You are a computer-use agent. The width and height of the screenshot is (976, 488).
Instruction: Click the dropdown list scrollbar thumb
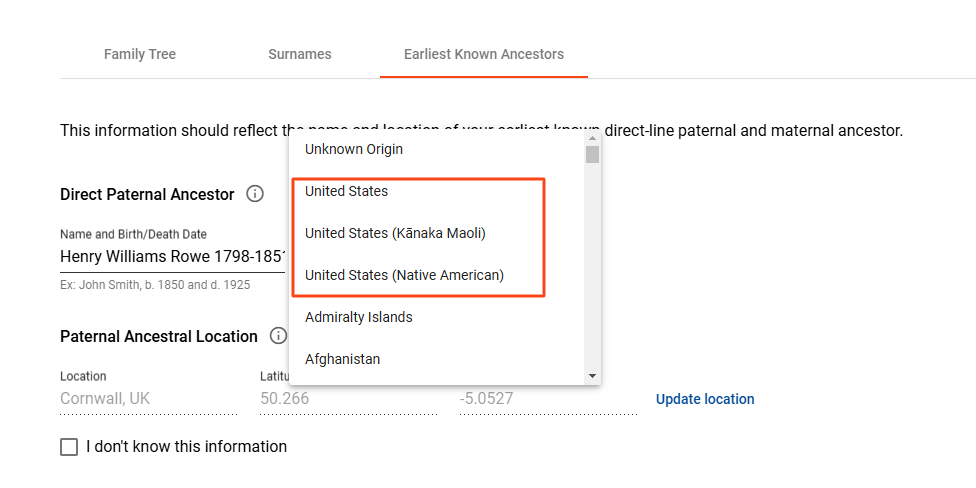[x=592, y=154]
